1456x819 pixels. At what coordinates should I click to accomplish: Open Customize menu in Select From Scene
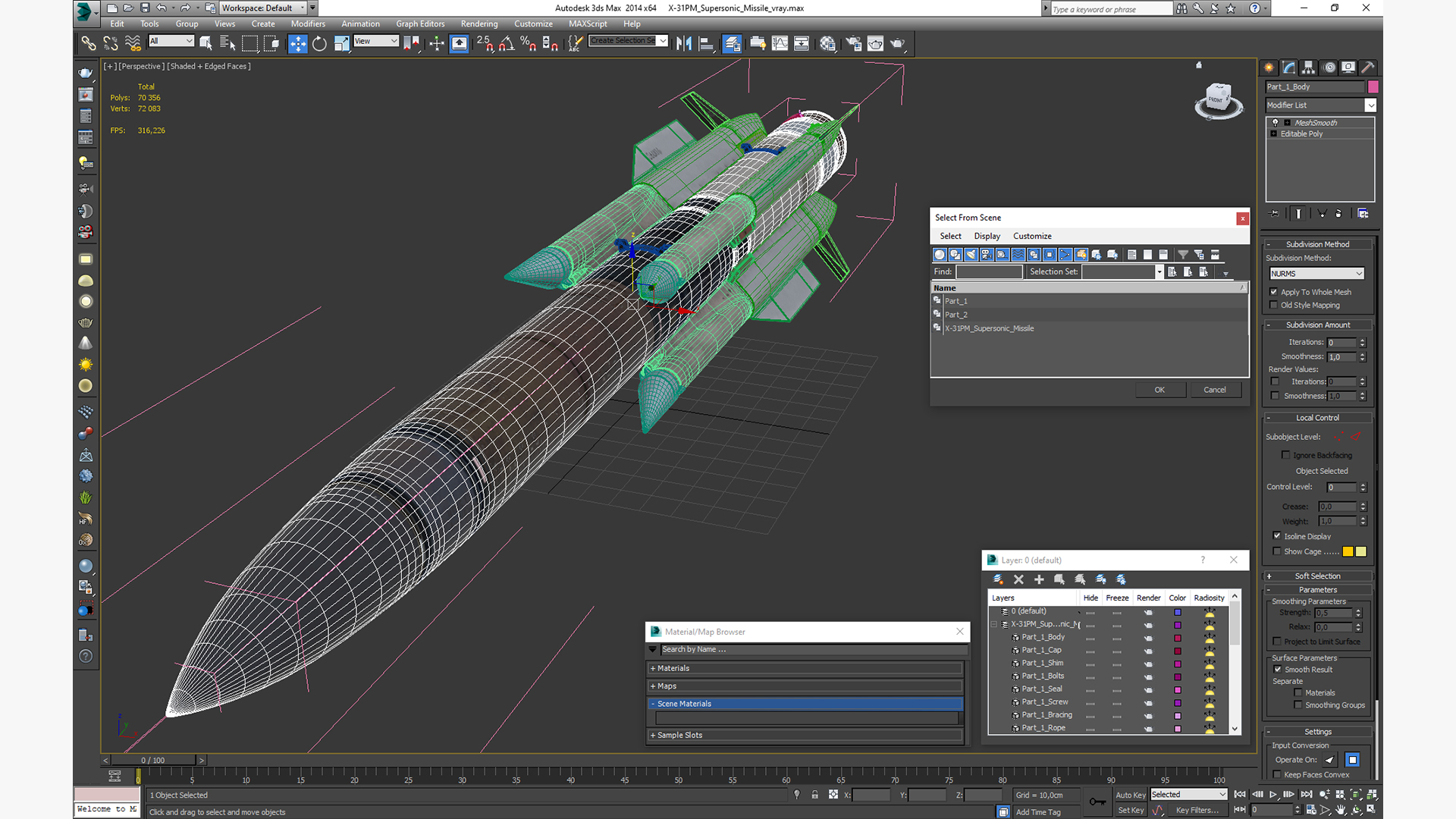pyautogui.click(x=1032, y=236)
